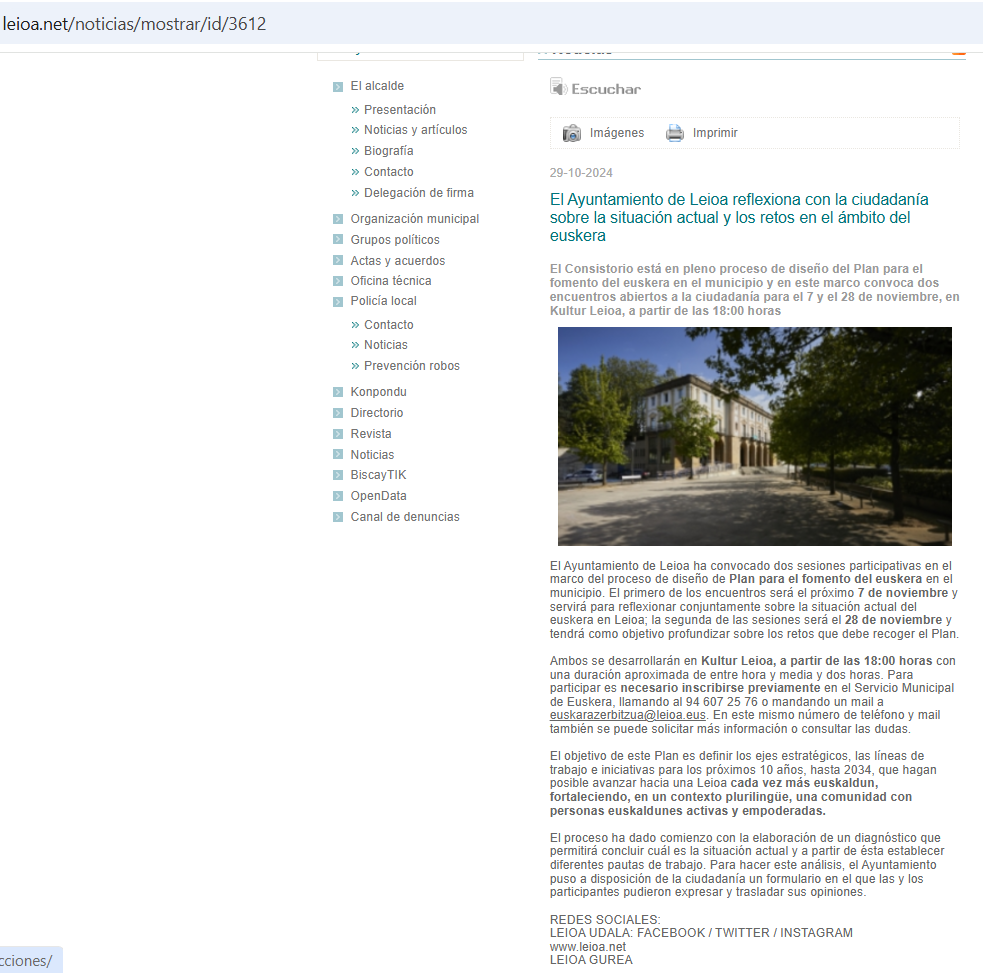Open Grupos políticos in the sidebar

click(x=394, y=240)
